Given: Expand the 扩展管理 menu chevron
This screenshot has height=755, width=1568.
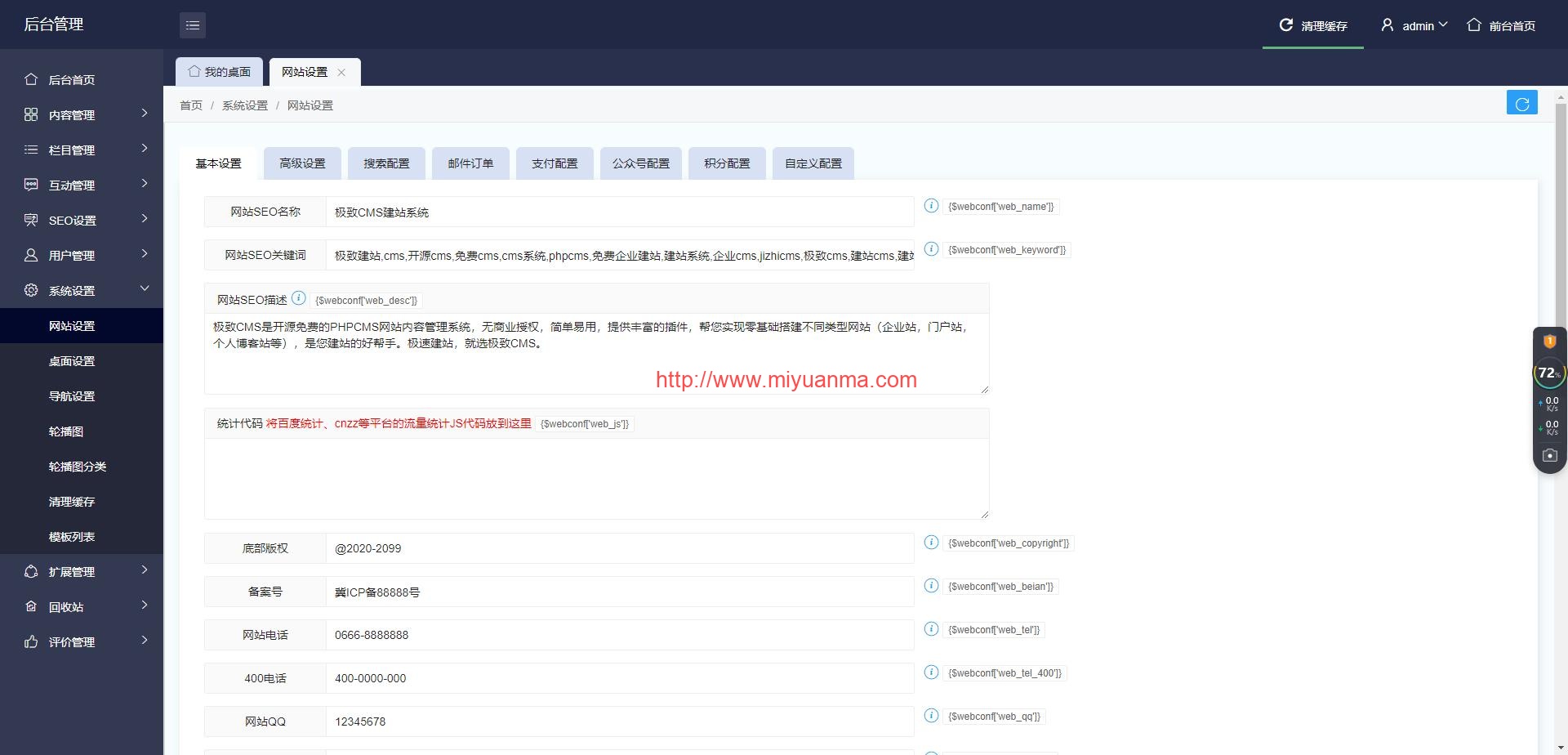Looking at the screenshot, I should point(145,570).
